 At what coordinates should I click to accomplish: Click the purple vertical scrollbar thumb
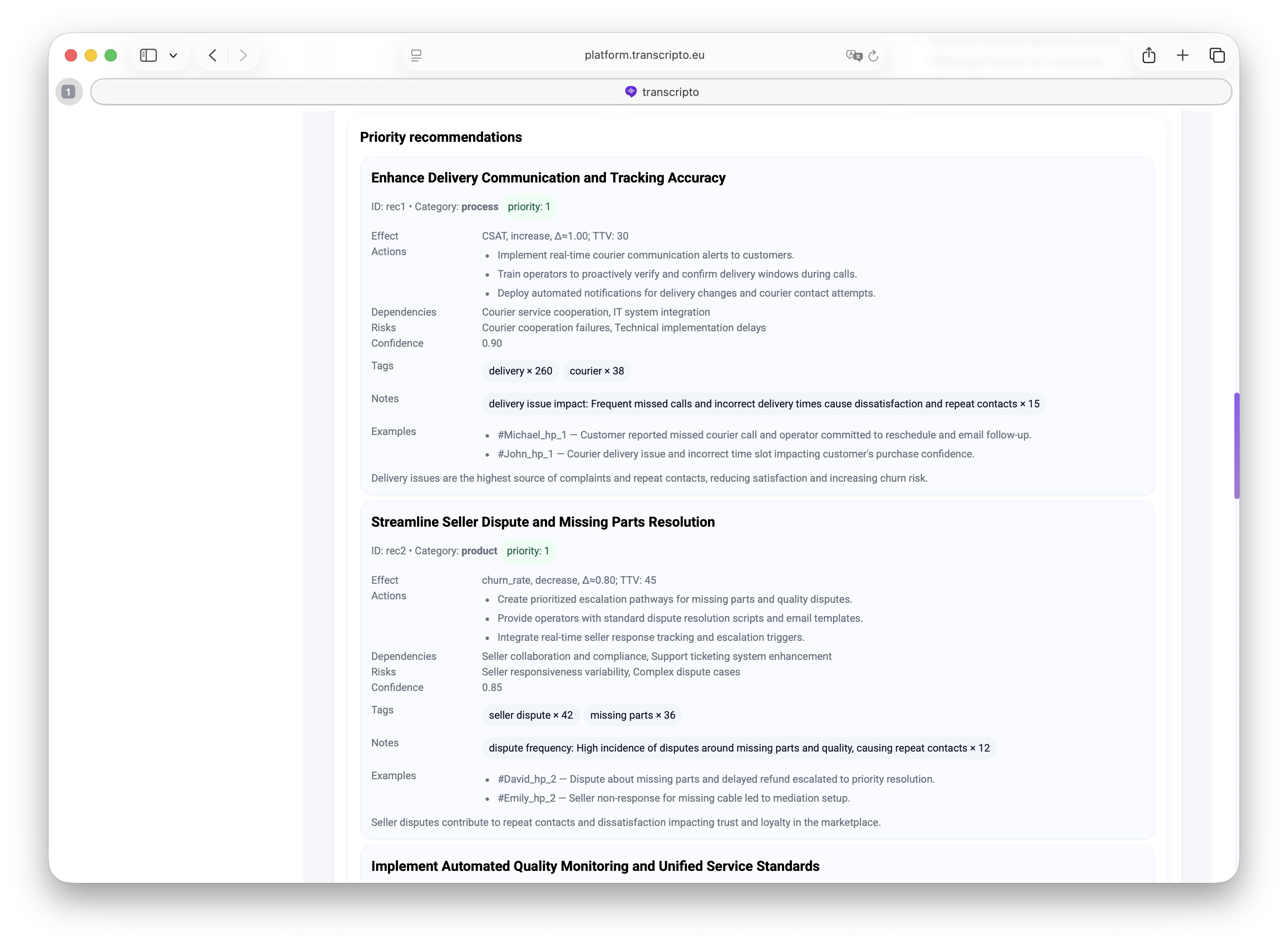tap(1237, 445)
